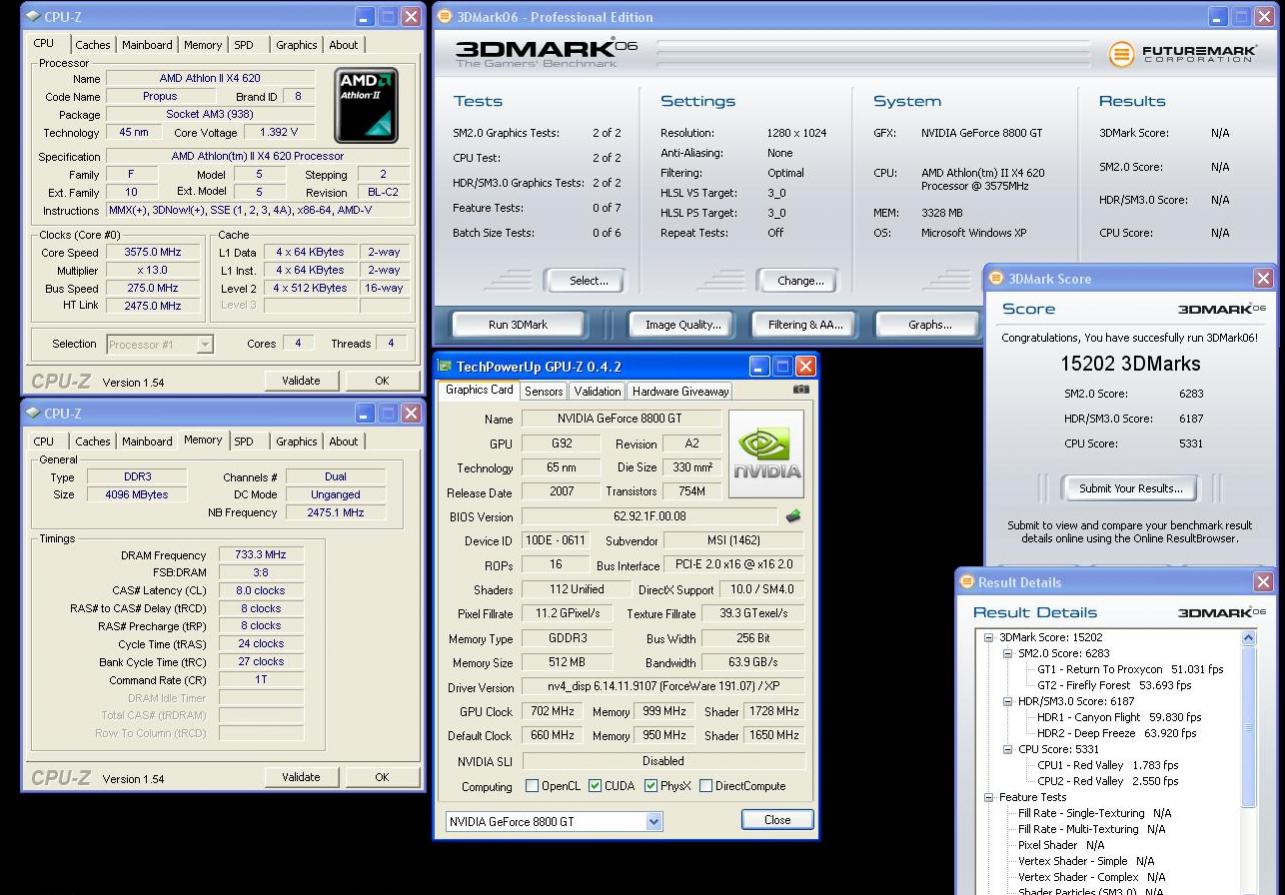Collapse the 3DMark Score: 15202 tree node

[990, 637]
